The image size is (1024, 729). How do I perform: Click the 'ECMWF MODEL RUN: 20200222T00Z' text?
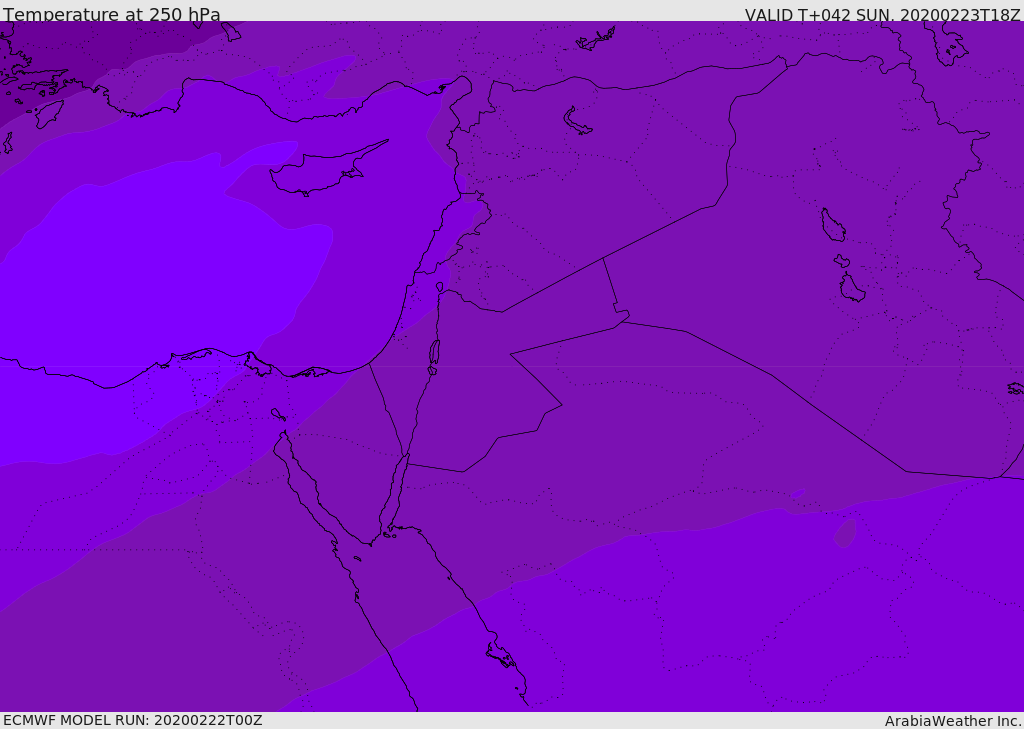coord(133,721)
